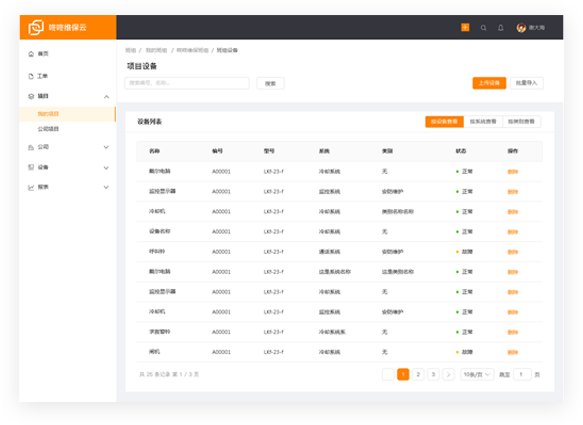Expand the device (设备) sidebar group
This screenshot has height=425, width=583.
(106, 168)
